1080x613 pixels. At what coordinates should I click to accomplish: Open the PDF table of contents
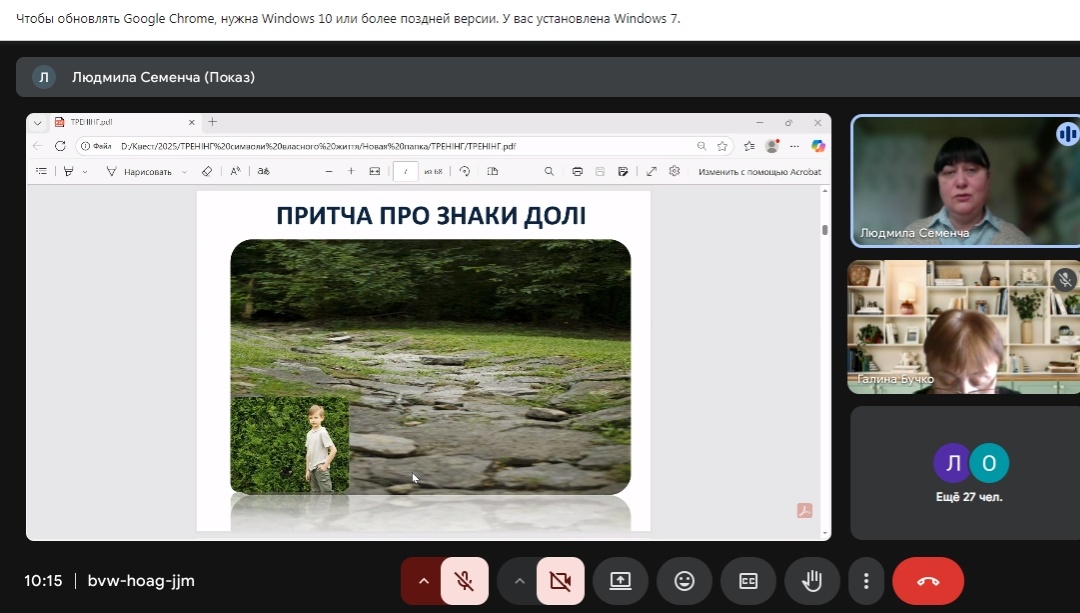pos(41,170)
